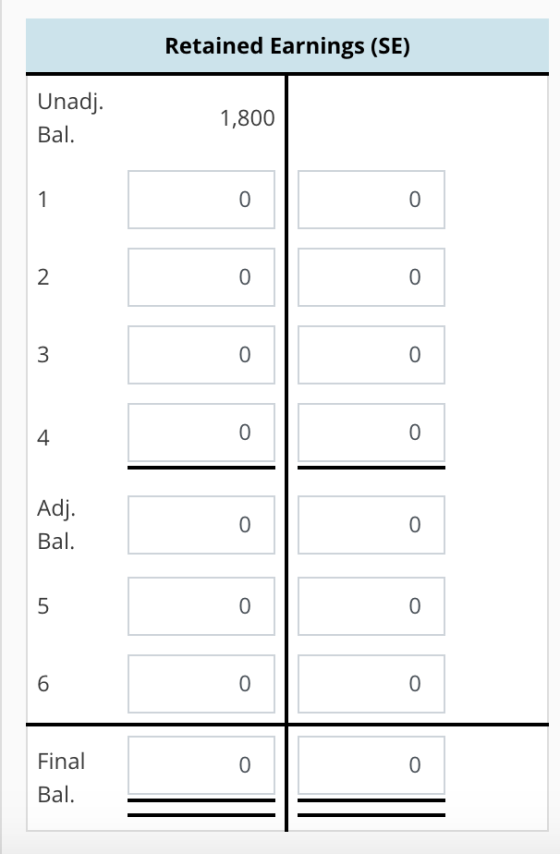The width and height of the screenshot is (560, 854).
Task: Select the Adj. Bal. debit field
Action: tap(202, 525)
